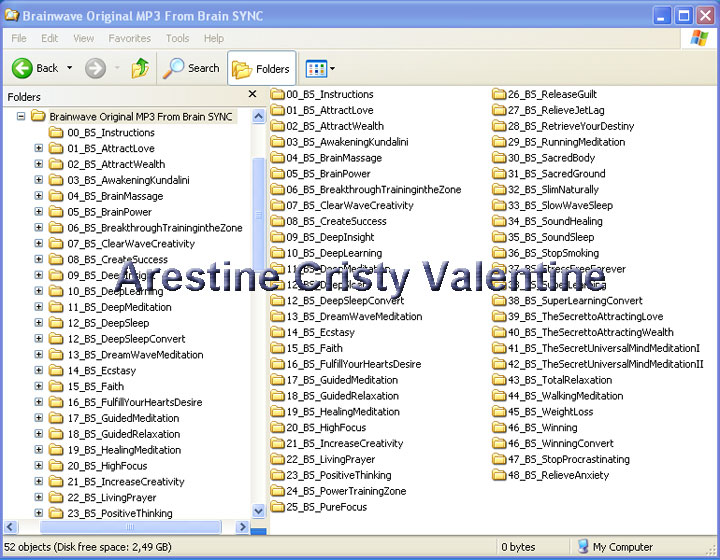Click folder icon of 04_BS_BrainMassage in file list

(x=277, y=158)
